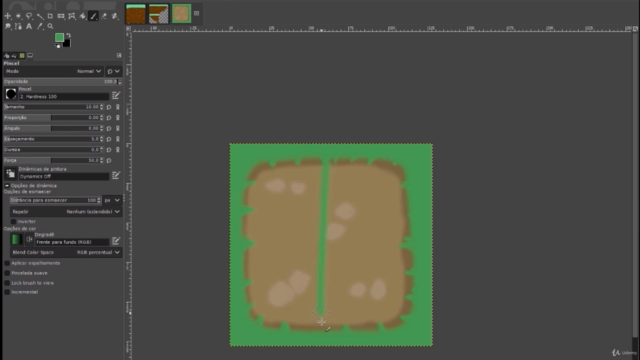Select the Paintbrush tool
Image resolution: width=640 pixels, height=360 pixels.
click(93, 16)
